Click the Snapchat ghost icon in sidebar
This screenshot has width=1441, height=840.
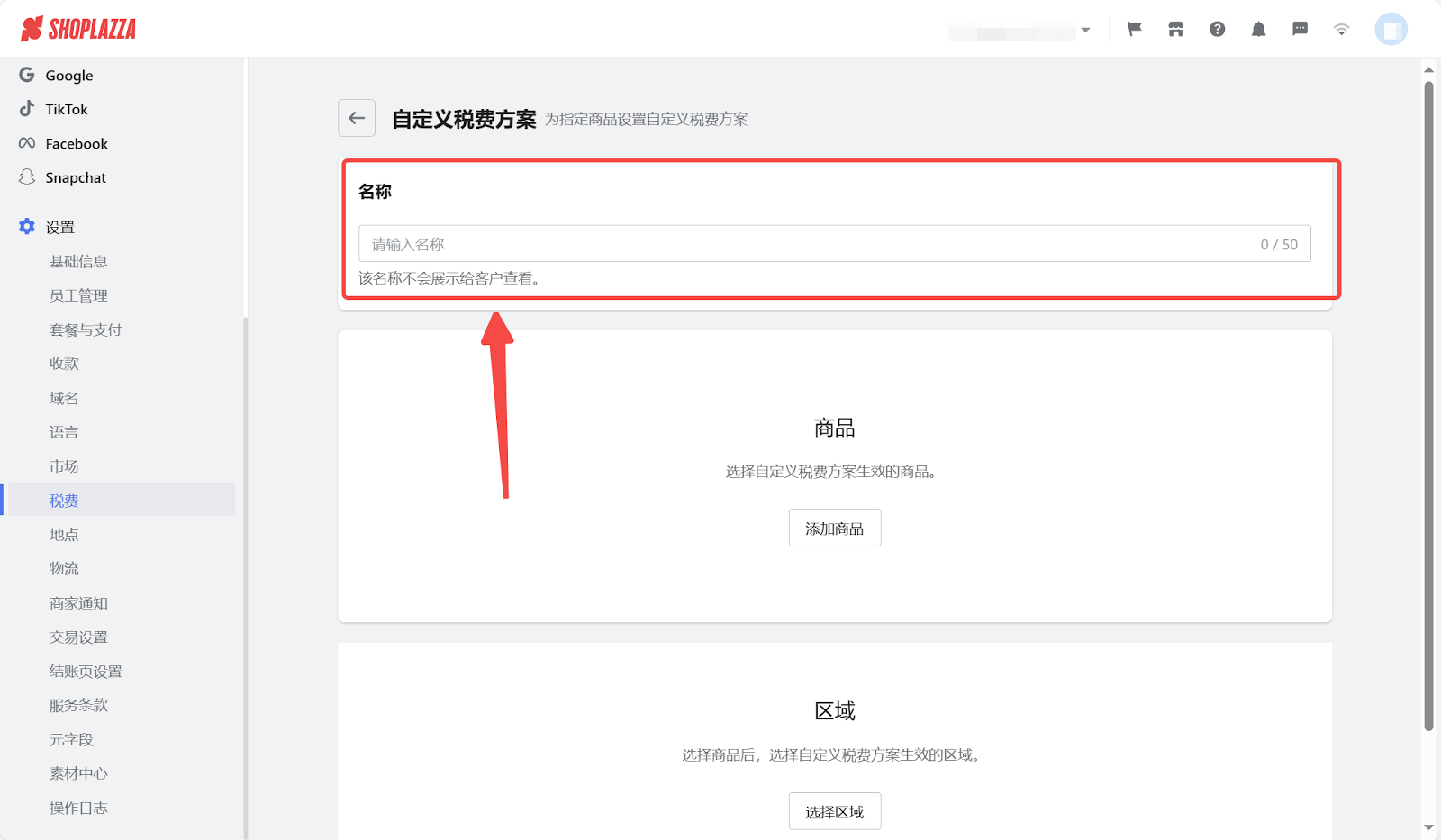pyautogui.click(x=27, y=177)
